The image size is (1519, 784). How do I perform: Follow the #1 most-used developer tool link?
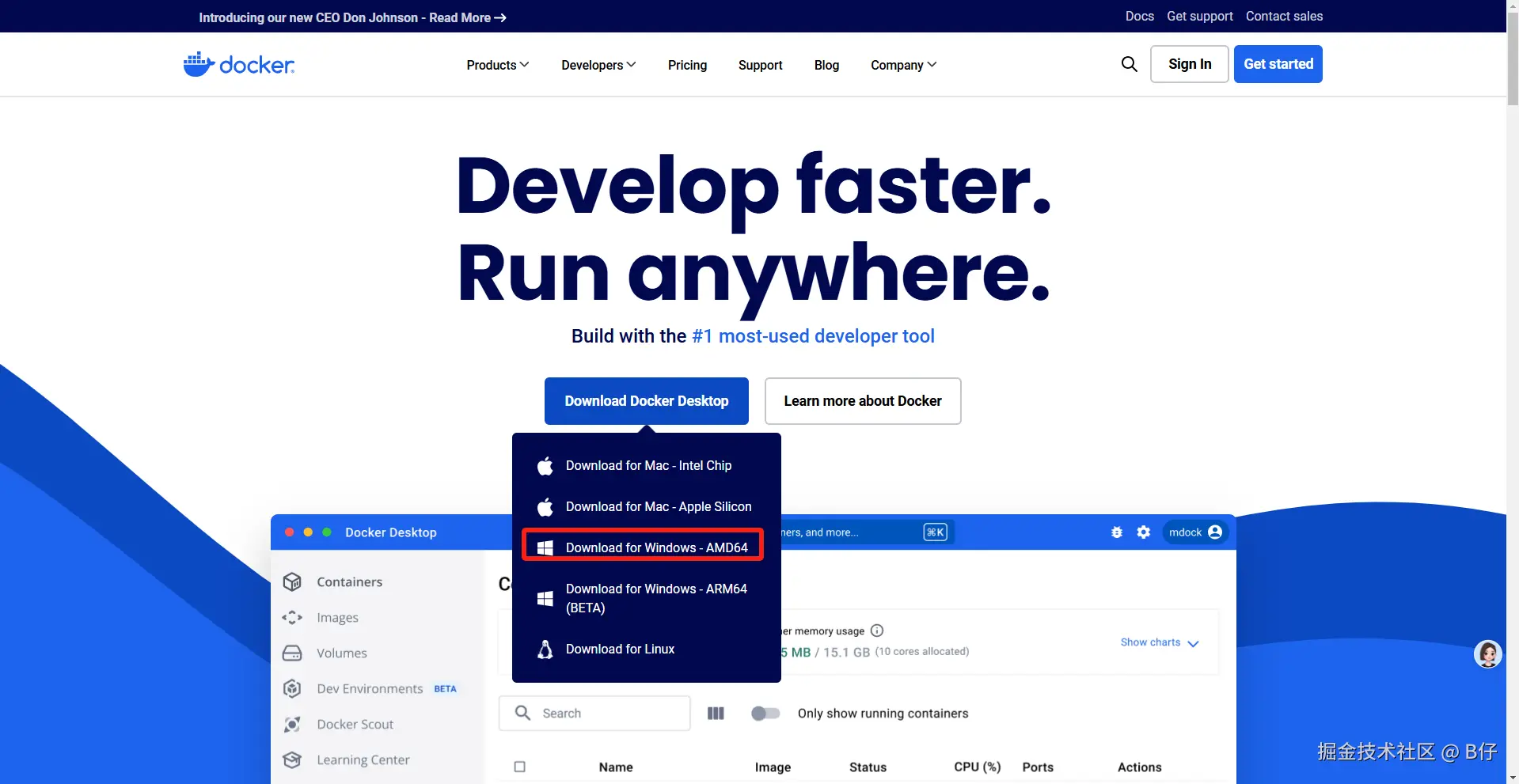click(x=813, y=336)
